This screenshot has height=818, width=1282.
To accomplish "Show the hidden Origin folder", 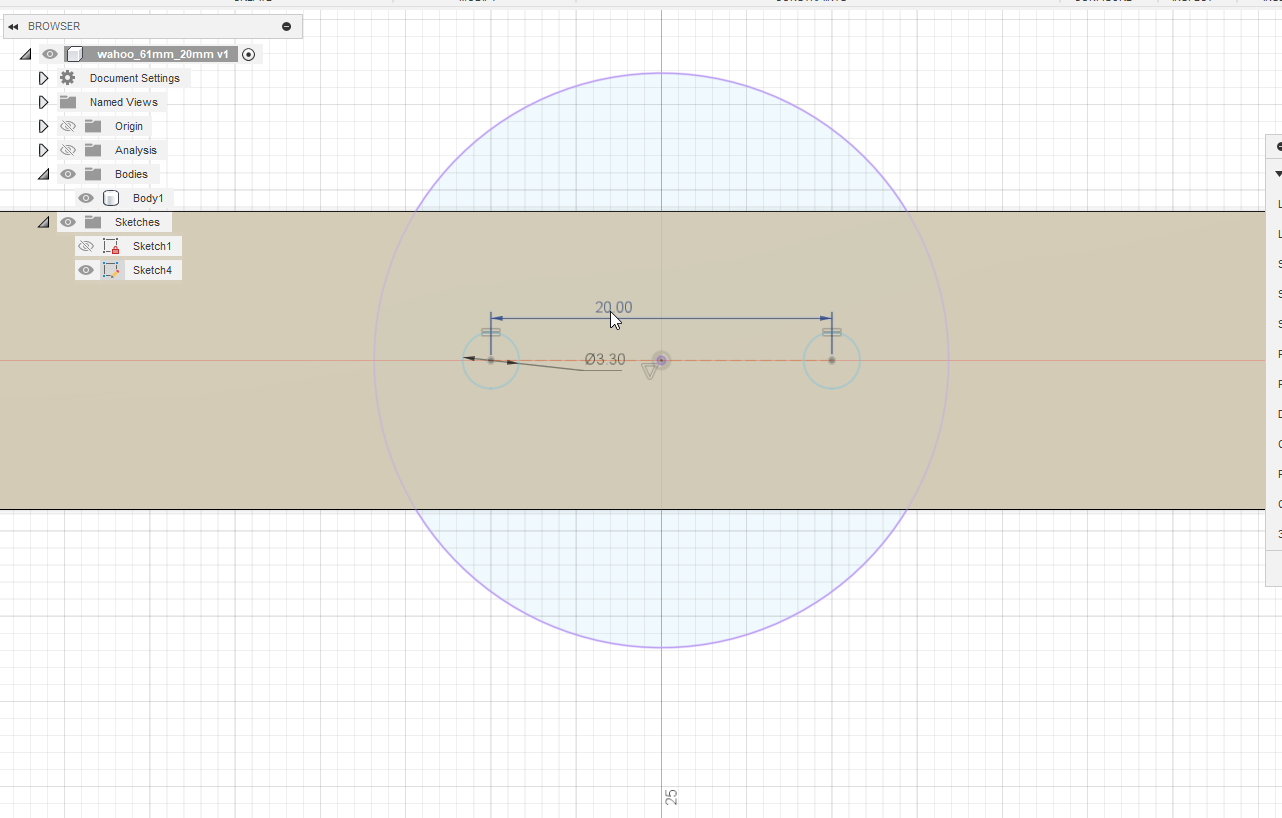I will 68,126.
